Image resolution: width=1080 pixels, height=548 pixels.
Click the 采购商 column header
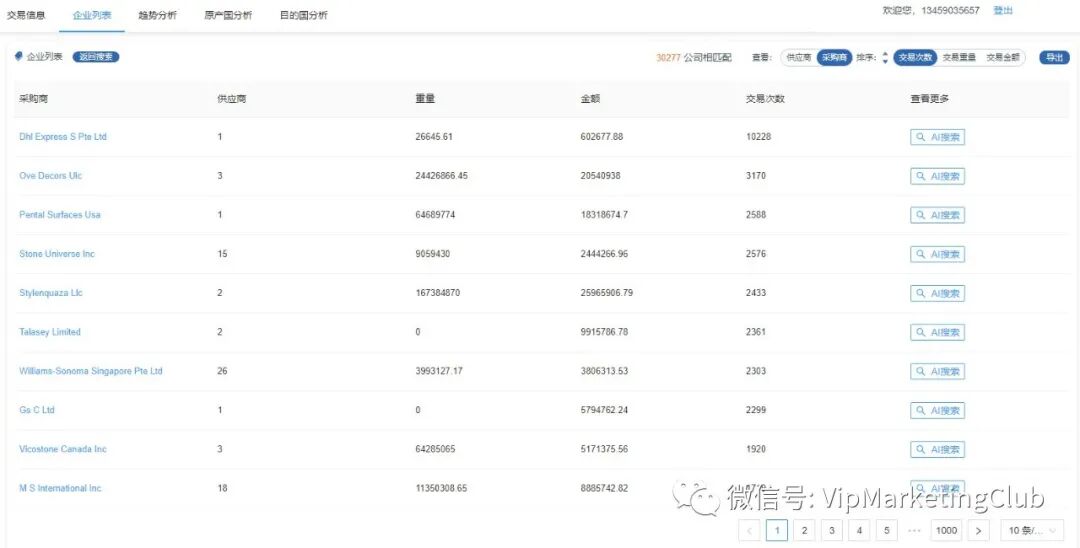point(33,99)
